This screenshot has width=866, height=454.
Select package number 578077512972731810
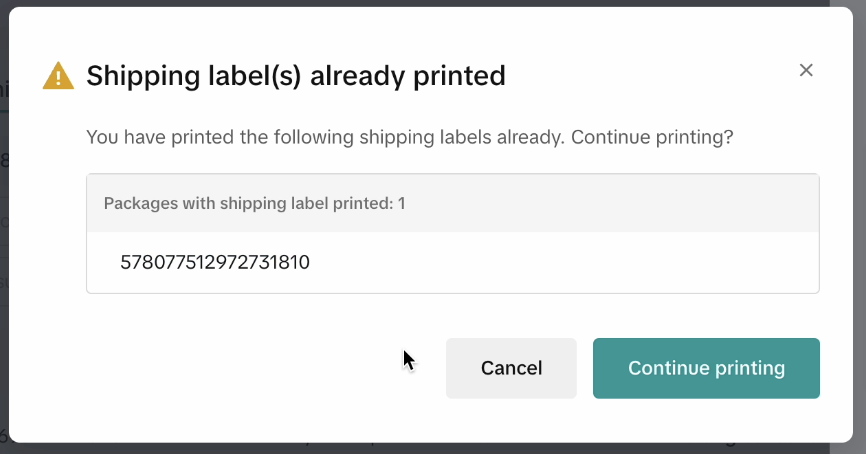pos(215,263)
